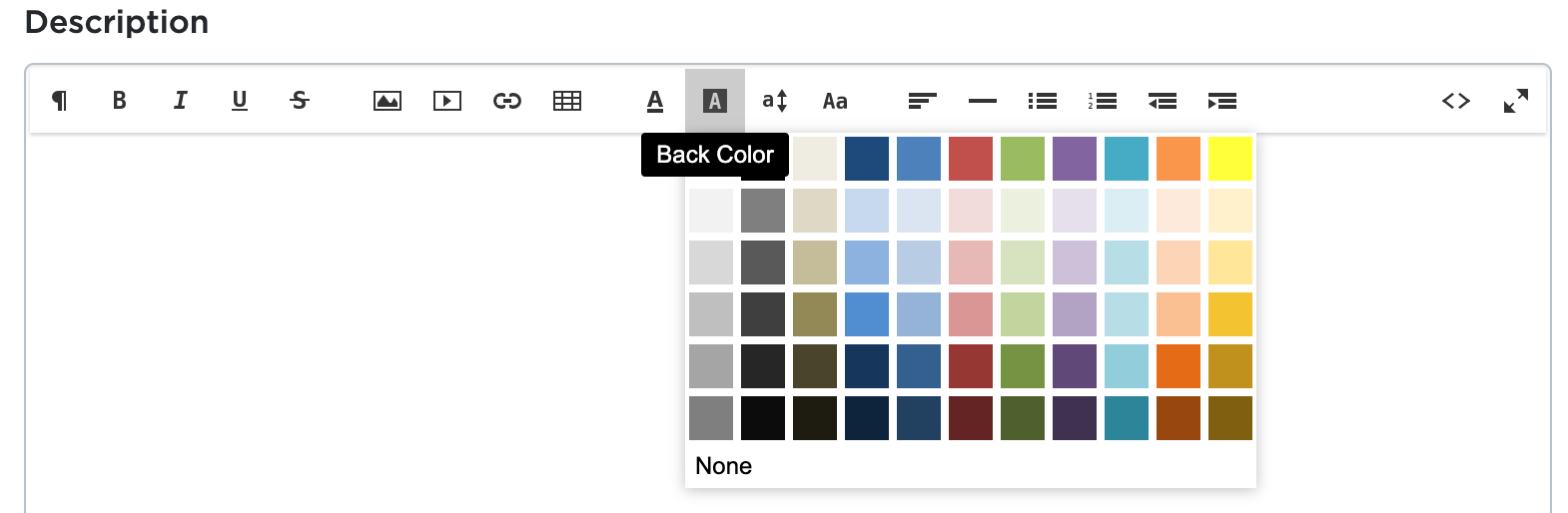Insert a video
Screen dimensions: 1568x513
point(447,101)
